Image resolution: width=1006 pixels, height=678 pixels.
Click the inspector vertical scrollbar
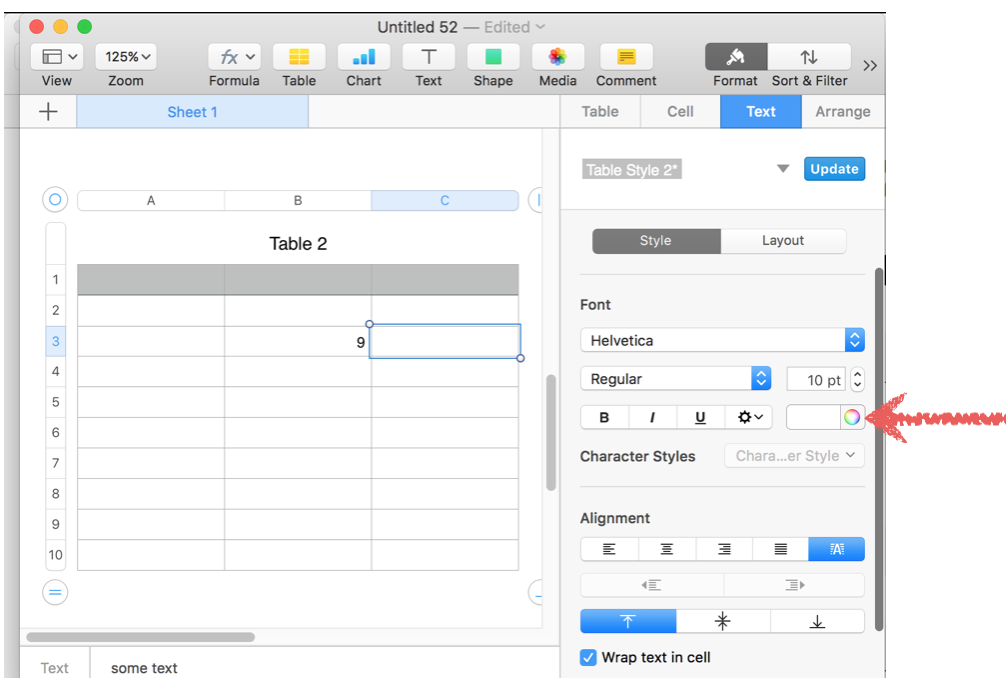pos(879,449)
